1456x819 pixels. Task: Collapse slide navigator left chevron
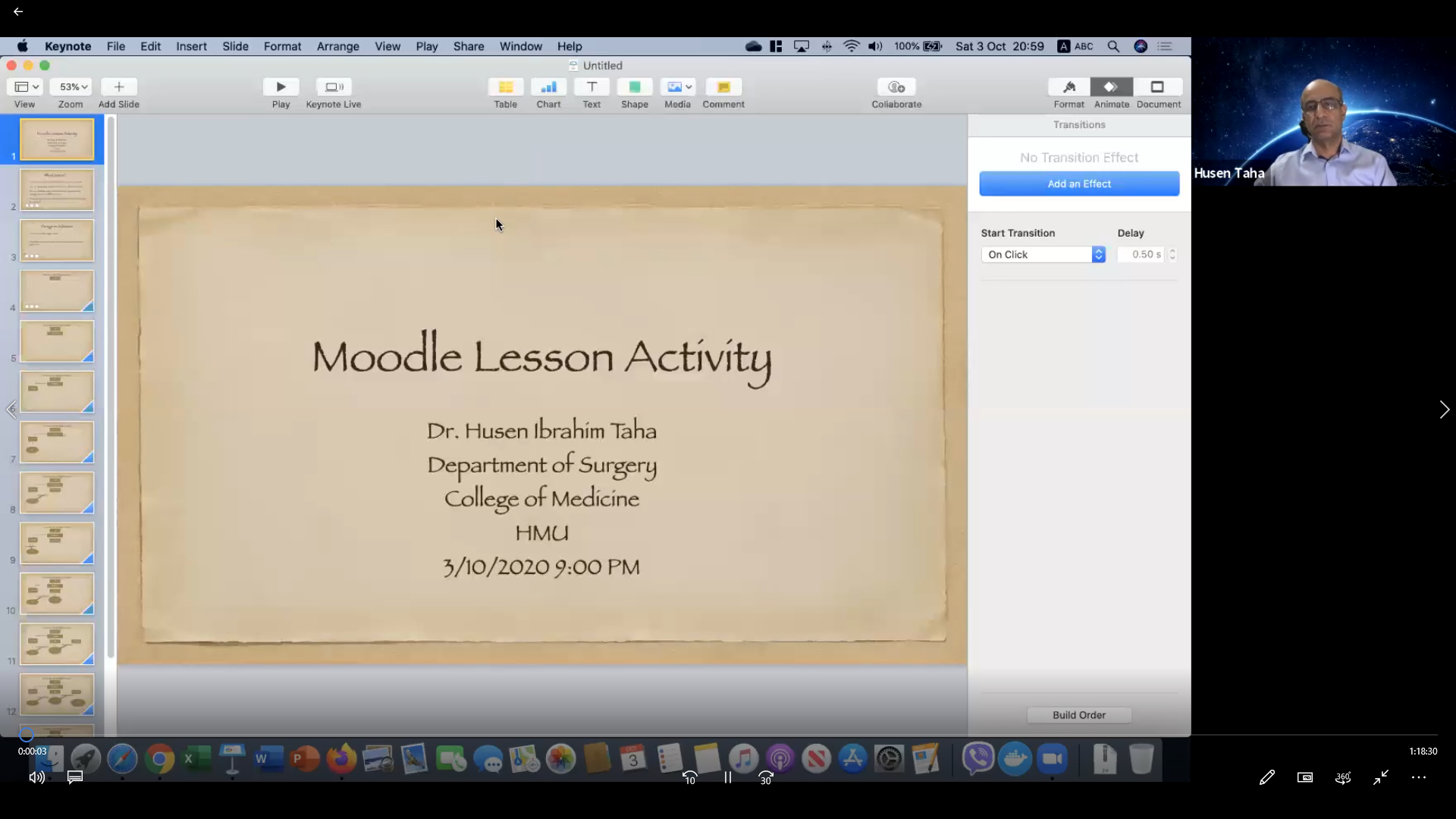coord(11,409)
